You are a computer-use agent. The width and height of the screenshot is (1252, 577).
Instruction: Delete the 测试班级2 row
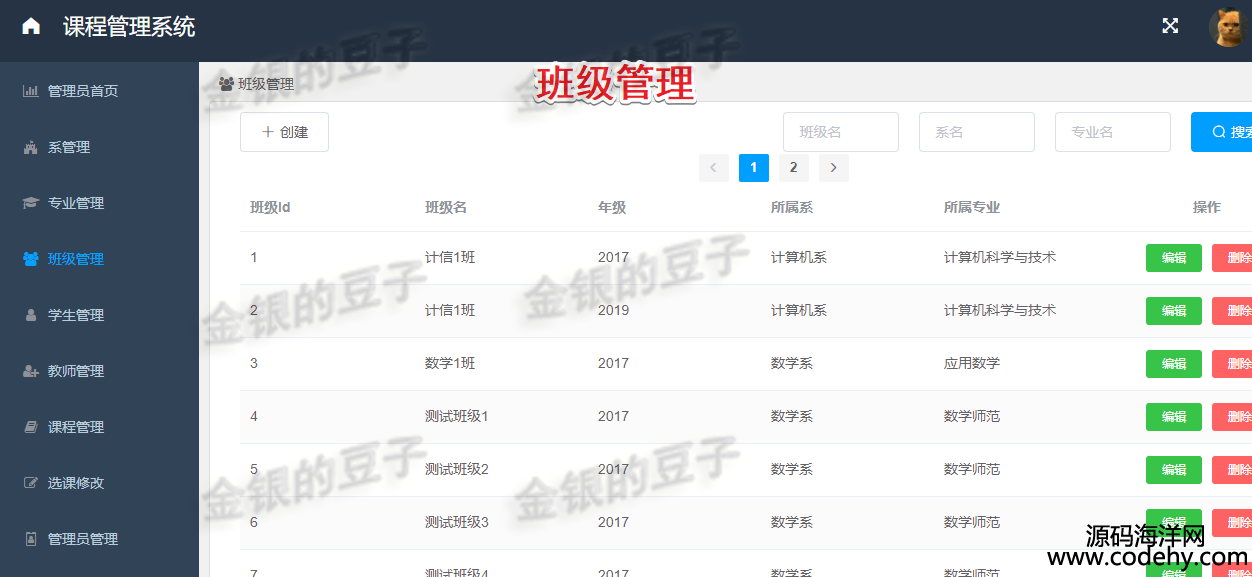click(1232, 470)
